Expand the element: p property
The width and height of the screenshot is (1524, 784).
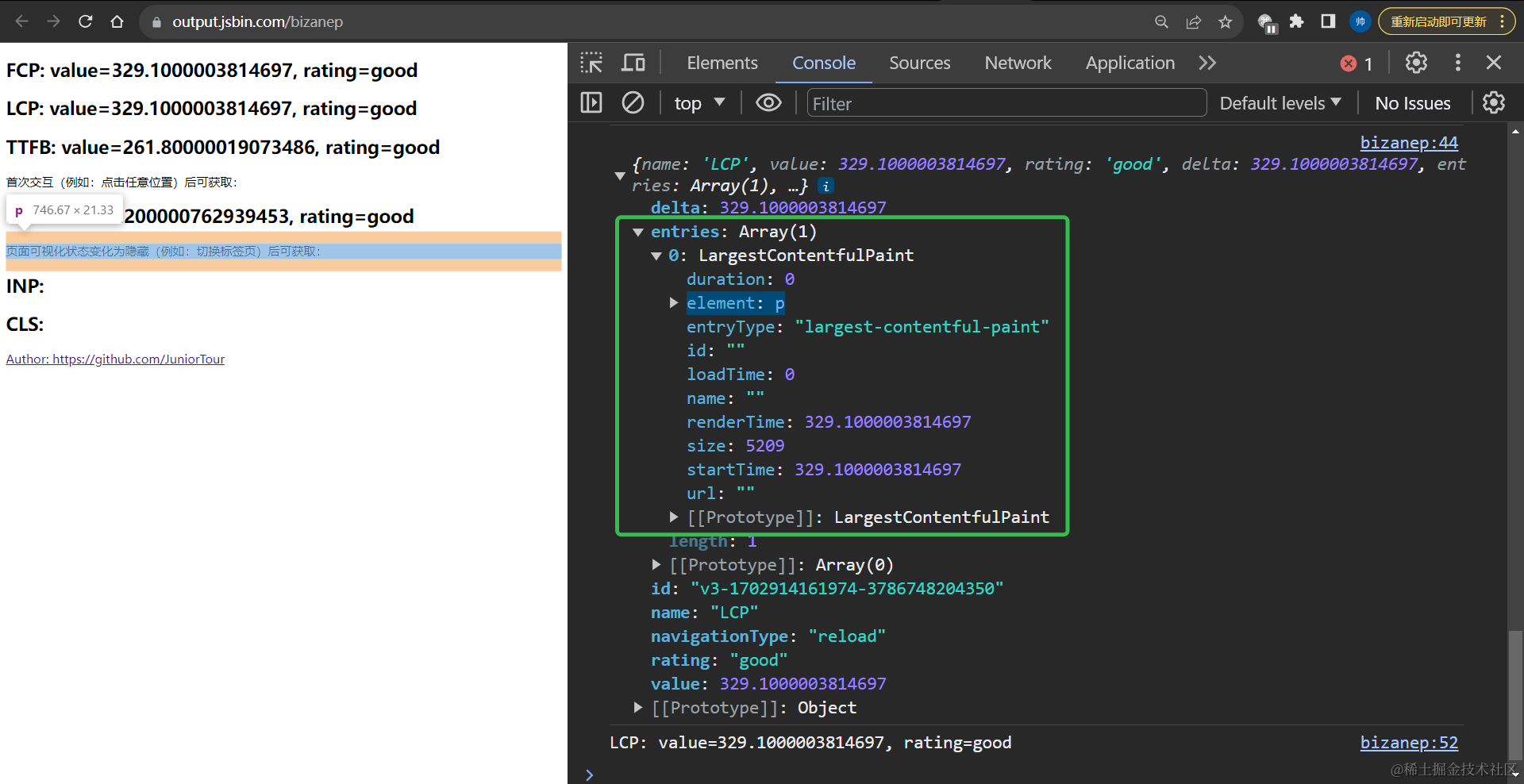coord(674,303)
